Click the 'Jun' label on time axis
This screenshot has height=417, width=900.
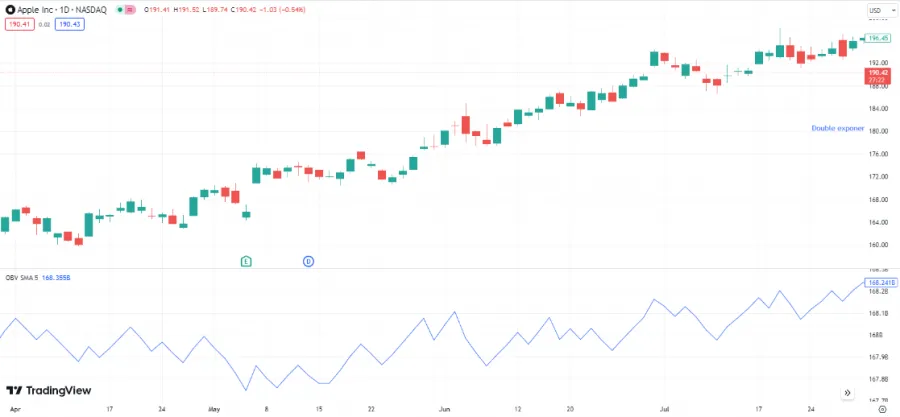[443, 408]
